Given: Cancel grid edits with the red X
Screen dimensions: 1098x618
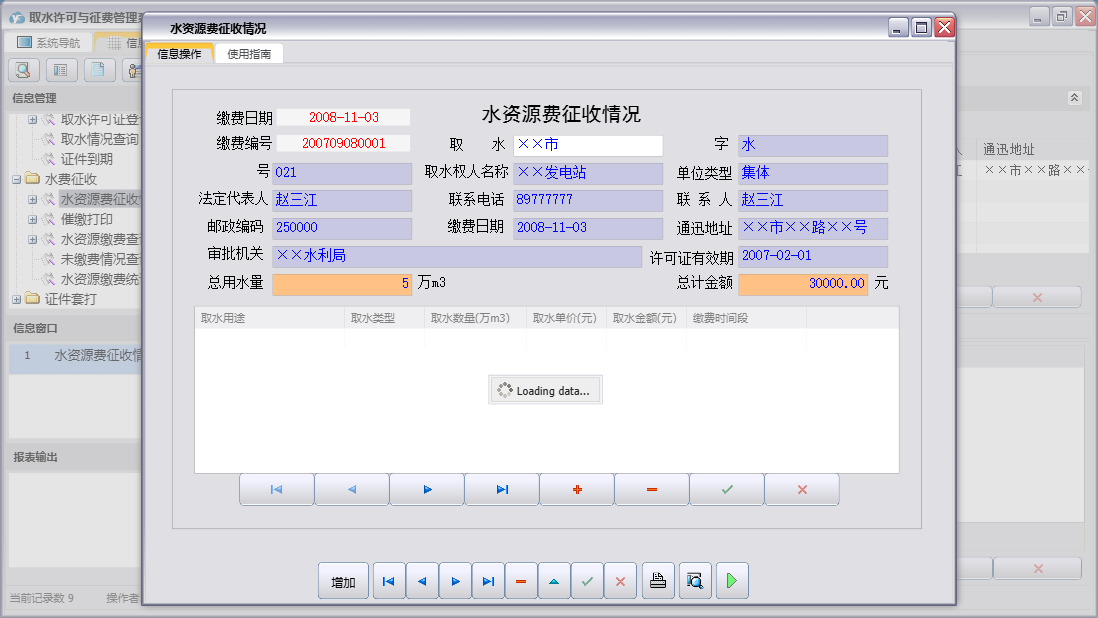Looking at the screenshot, I should [x=802, y=490].
